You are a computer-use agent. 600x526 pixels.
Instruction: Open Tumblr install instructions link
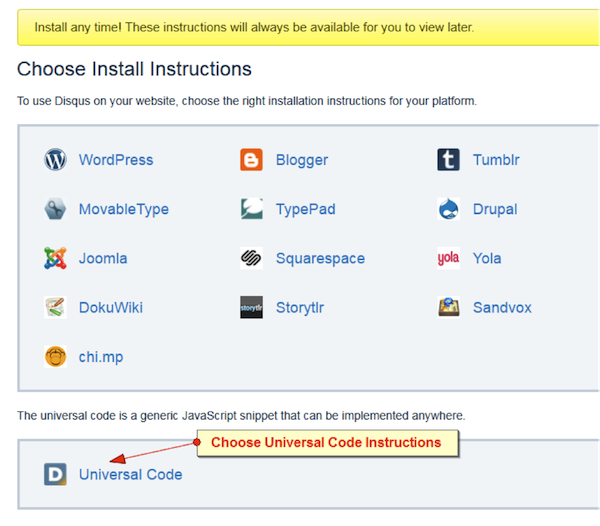click(x=496, y=160)
